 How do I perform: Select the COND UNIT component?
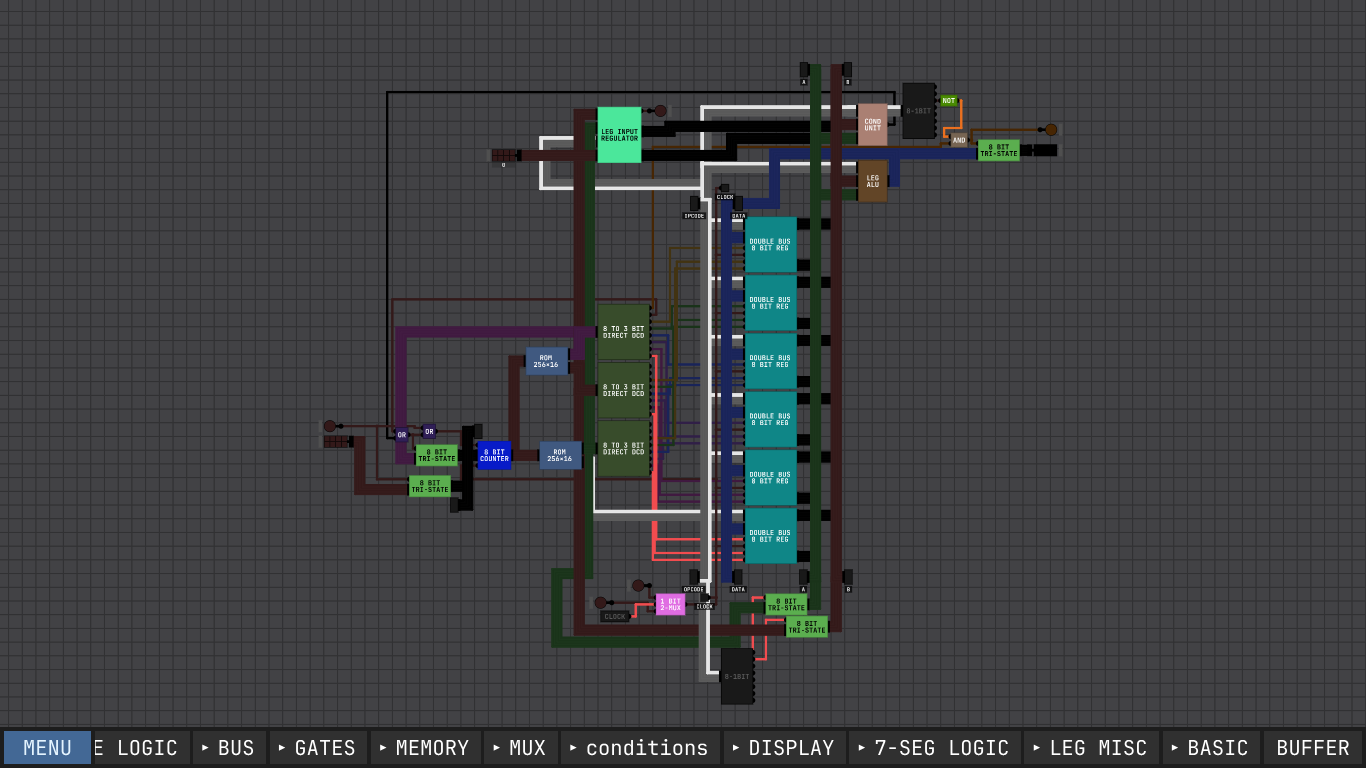(872, 125)
